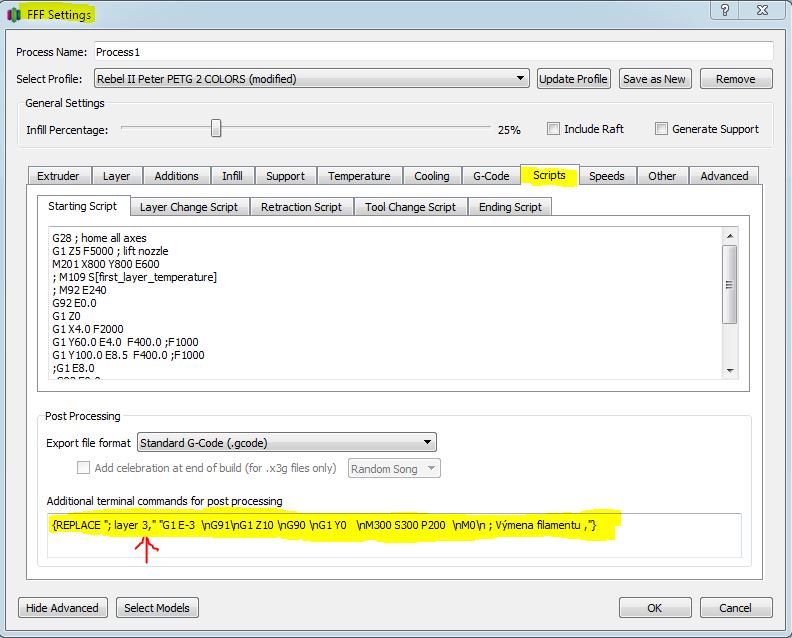Check the Add celebration at end option
The image size is (792, 638).
pyautogui.click(x=84, y=468)
